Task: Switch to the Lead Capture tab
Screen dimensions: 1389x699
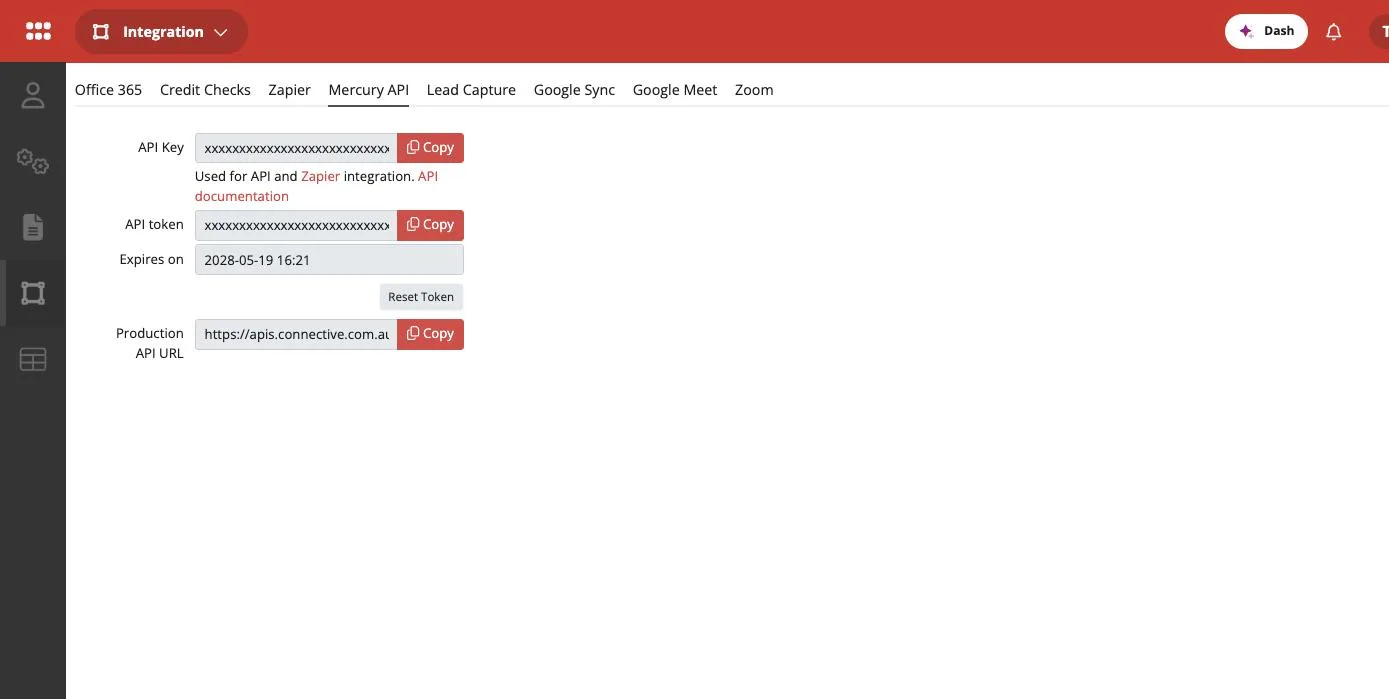Action: (471, 90)
